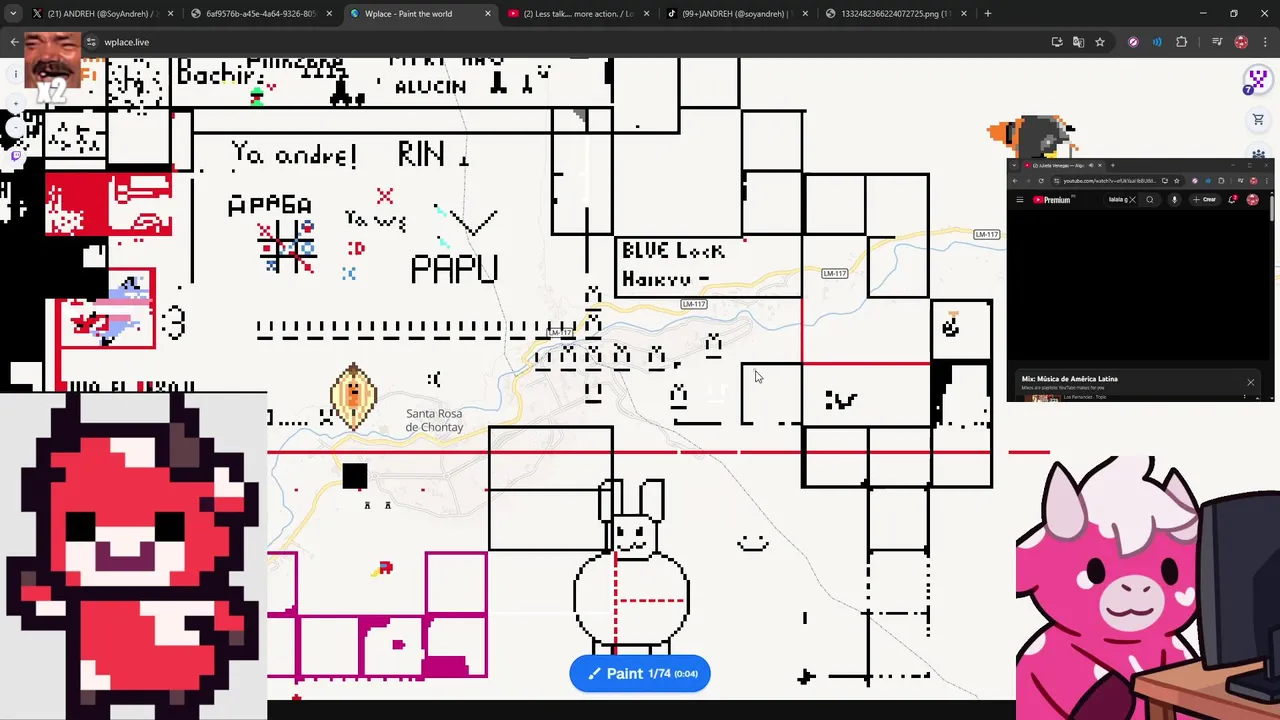Image resolution: width=1280 pixels, height=720 pixels.
Task: Switch to the ANDREH (@SoyAndreh) X tab
Action: (x=101, y=14)
